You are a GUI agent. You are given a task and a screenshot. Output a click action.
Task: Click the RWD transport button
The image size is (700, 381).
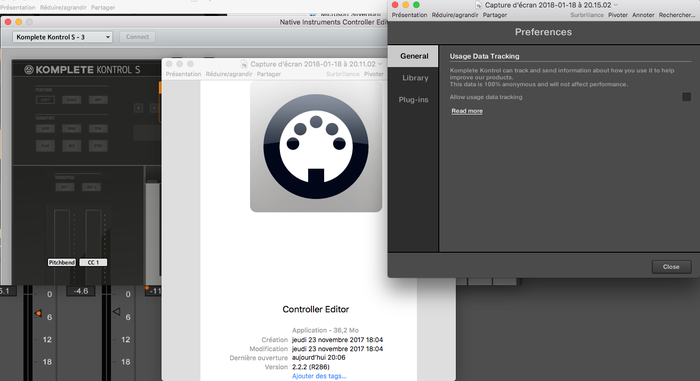(x=71, y=129)
